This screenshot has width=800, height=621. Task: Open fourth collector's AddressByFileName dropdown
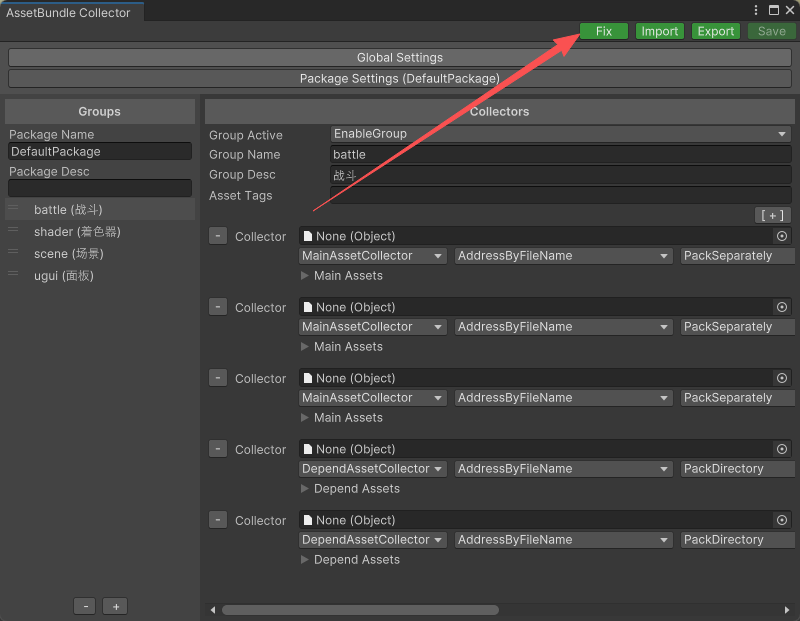tap(564, 468)
